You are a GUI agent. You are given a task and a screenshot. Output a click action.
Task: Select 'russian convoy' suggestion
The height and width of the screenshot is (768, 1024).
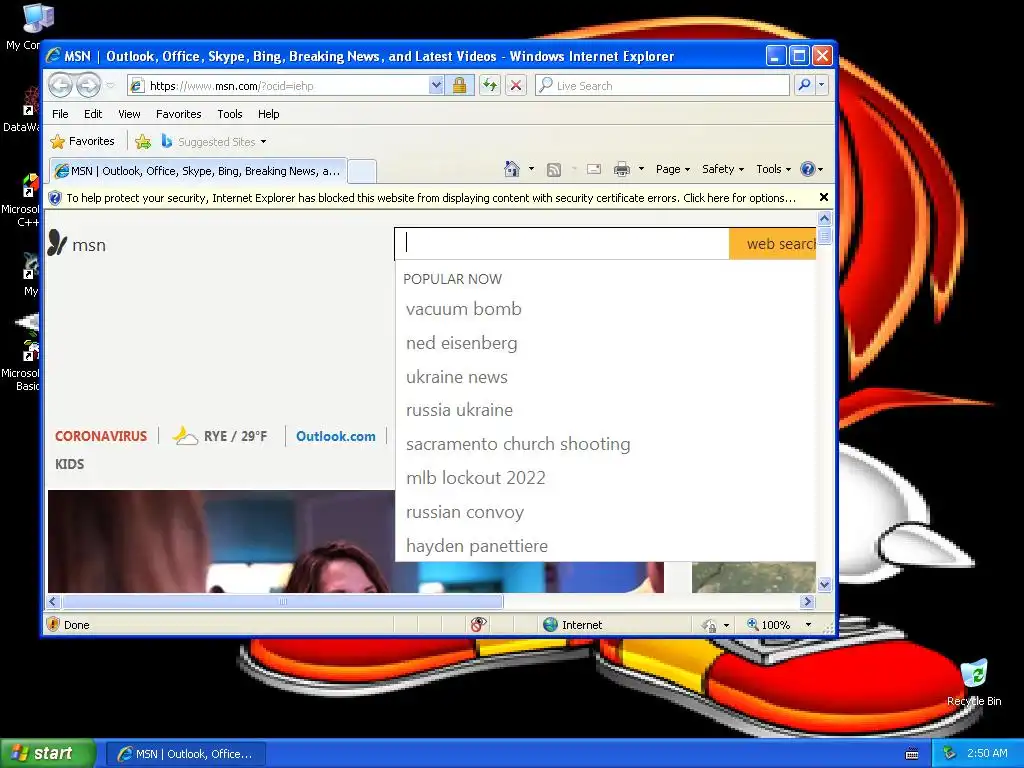(x=464, y=512)
